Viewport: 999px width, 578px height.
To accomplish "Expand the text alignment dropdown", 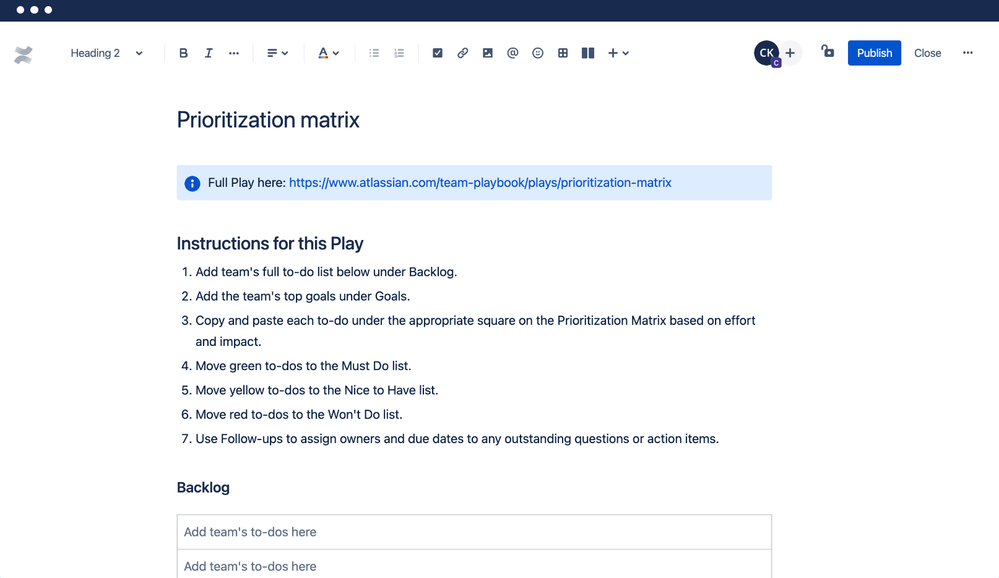I will coord(276,52).
